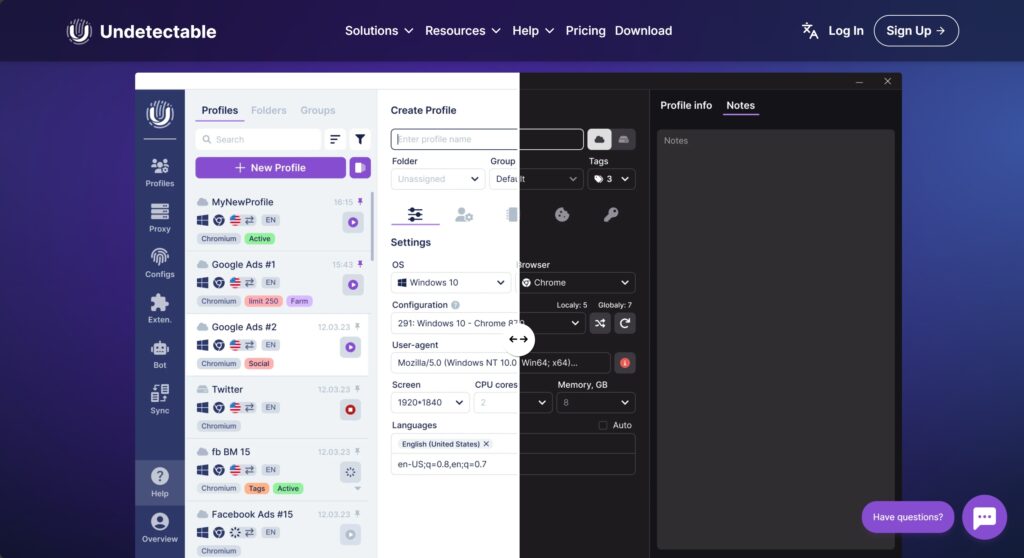This screenshot has width=1024, height=558.
Task: Click the light/dark comparison slider handle
Action: [x=519, y=339]
